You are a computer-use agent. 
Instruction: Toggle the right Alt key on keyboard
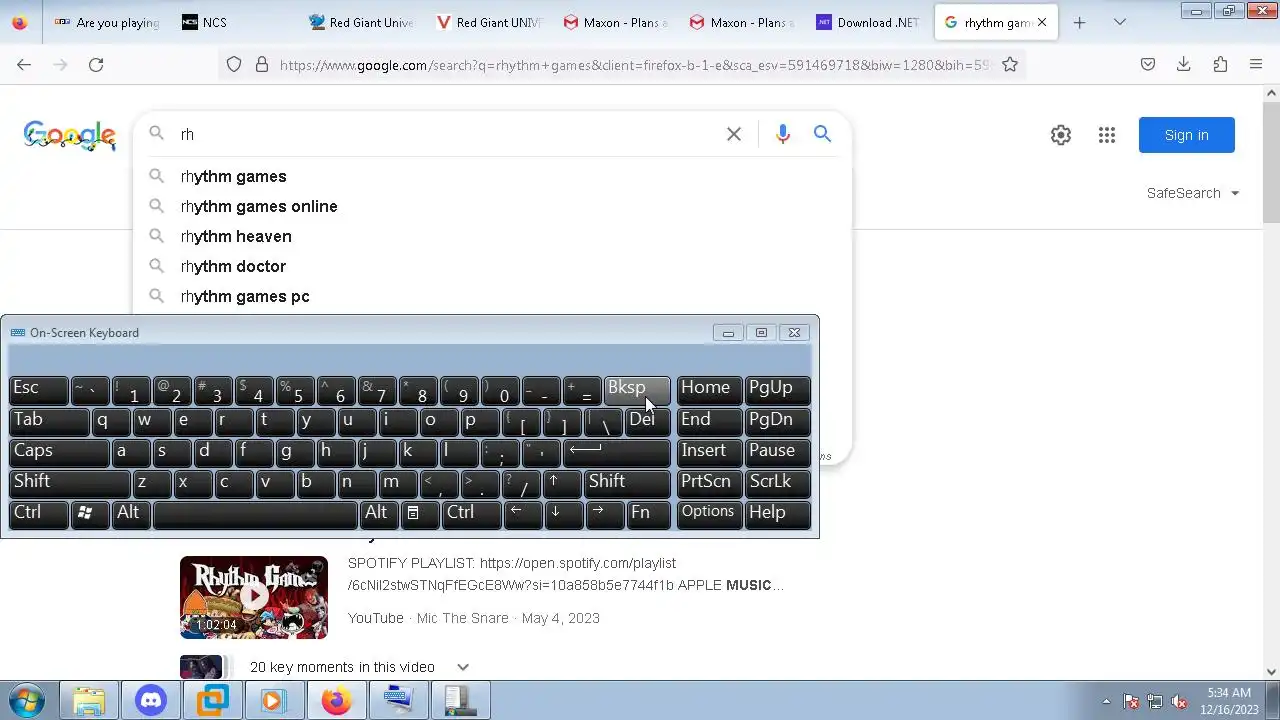(x=379, y=514)
